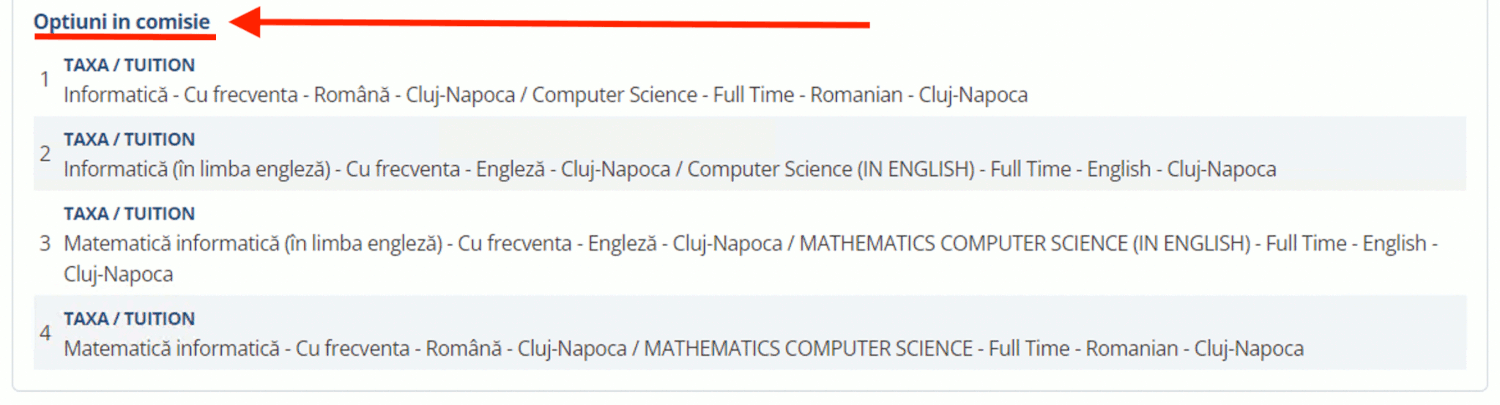Click "MATHEMATICS COMPUTER SCIENCE (IN ENGLISH)" text

(x=1025, y=244)
